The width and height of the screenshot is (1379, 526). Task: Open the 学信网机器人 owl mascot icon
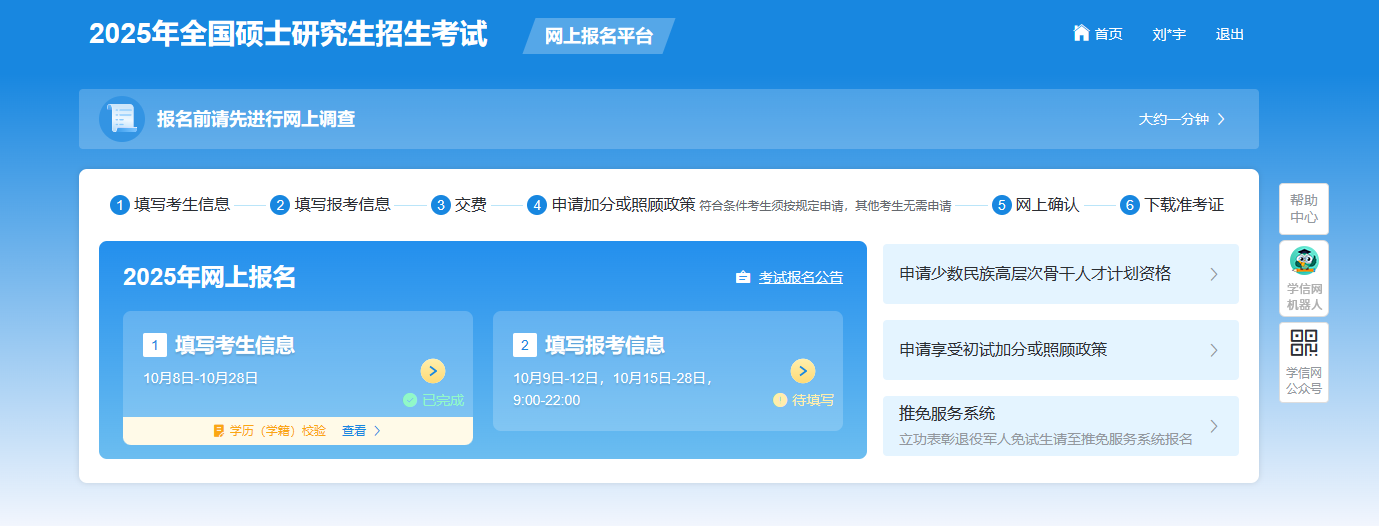(x=1304, y=262)
